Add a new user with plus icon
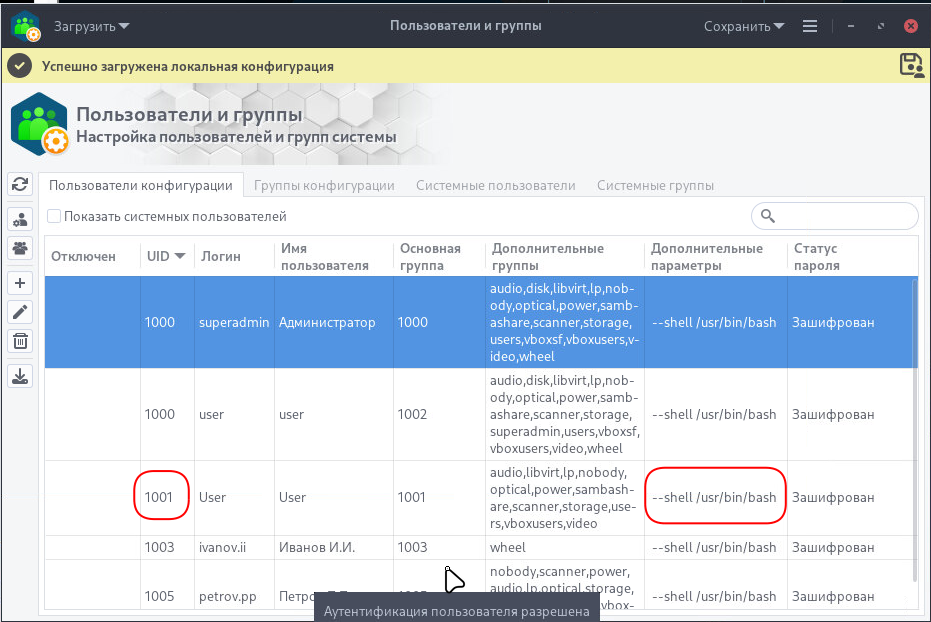This screenshot has width=931, height=622. coord(20,282)
